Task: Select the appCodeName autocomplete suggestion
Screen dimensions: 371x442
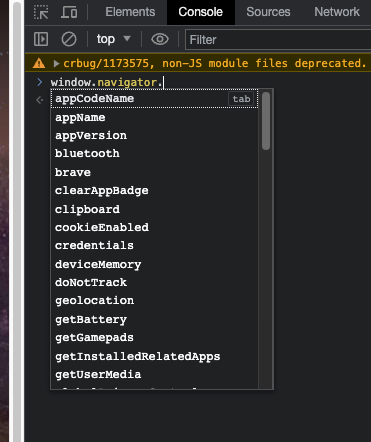Action: [154, 99]
